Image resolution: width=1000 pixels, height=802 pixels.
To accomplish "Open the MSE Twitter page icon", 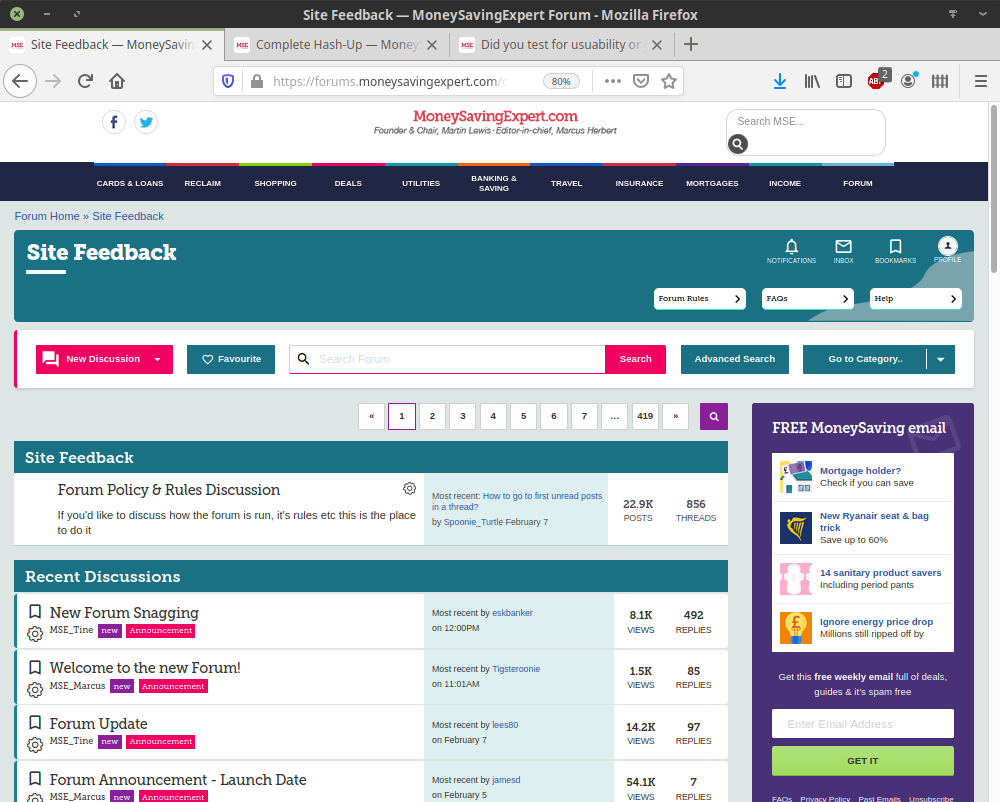I will 146,122.
